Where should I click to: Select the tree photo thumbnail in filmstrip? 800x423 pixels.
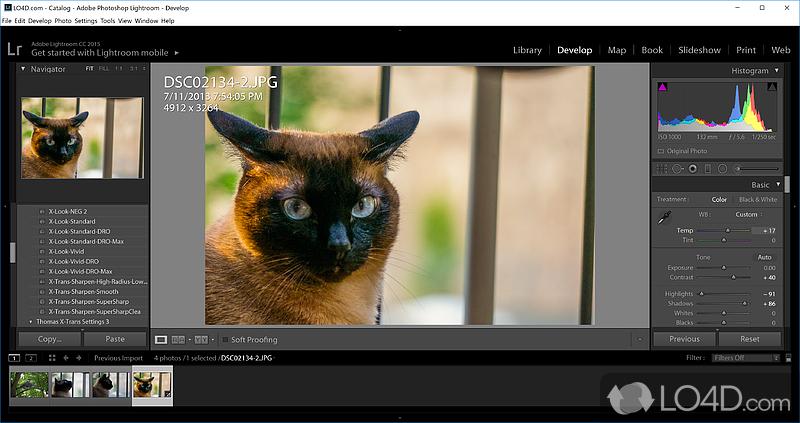(29, 385)
